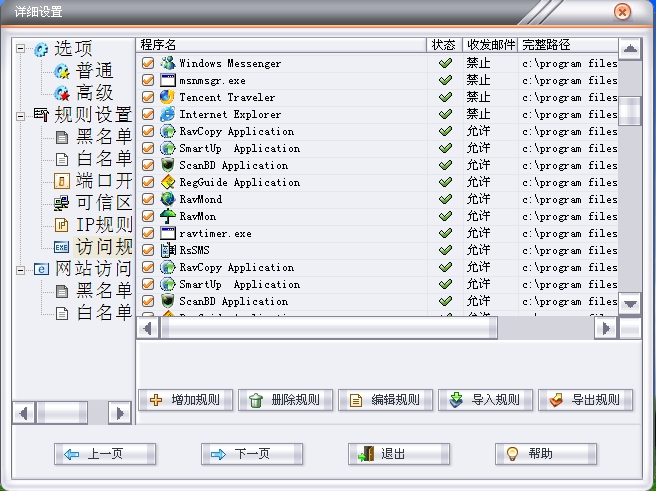Open 编辑规则 to edit rule
This screenshot has height=491, width=656.
click(x=385, y=400)
